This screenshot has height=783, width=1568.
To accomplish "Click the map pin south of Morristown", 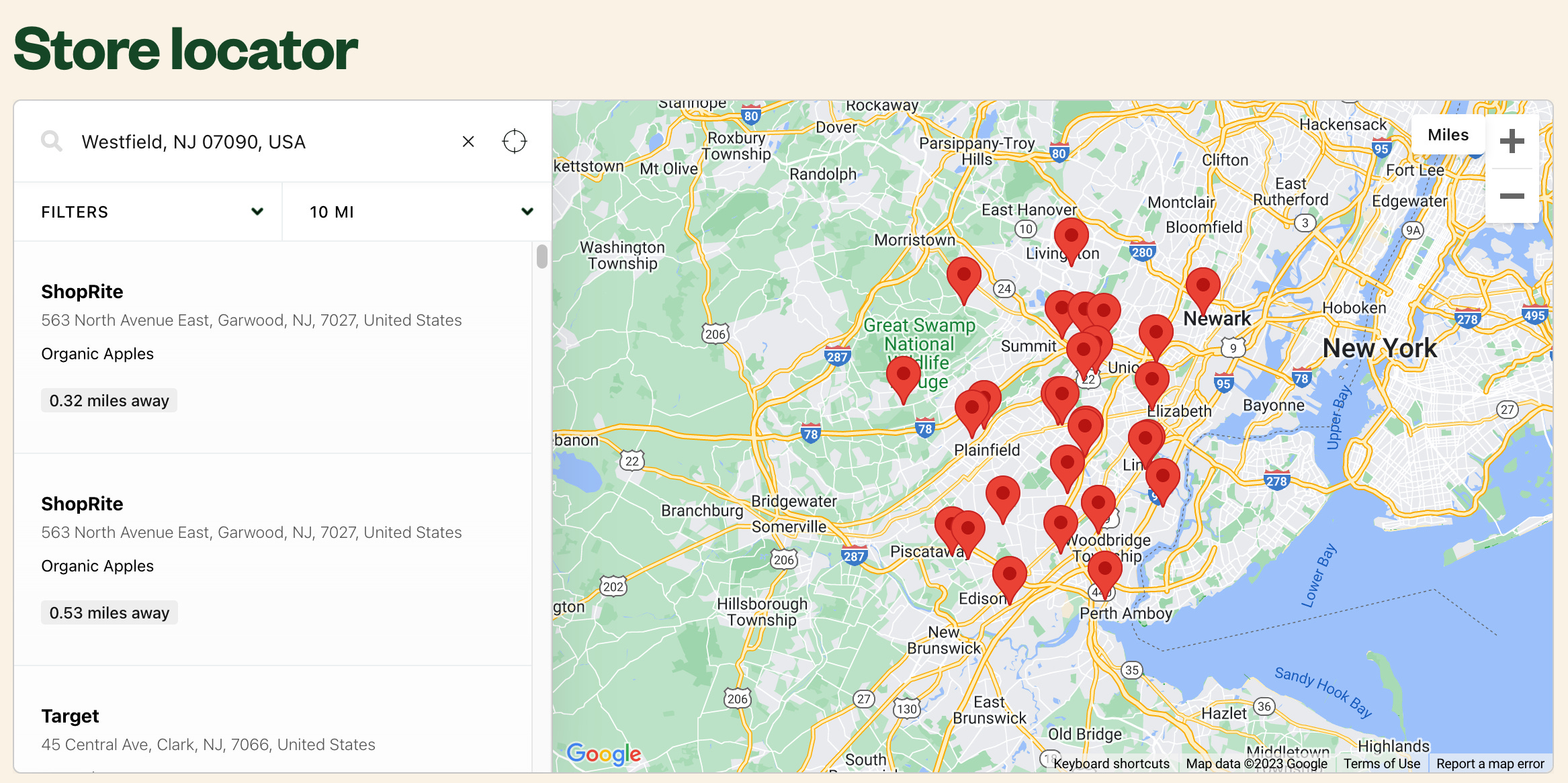I will pos(964,279).
